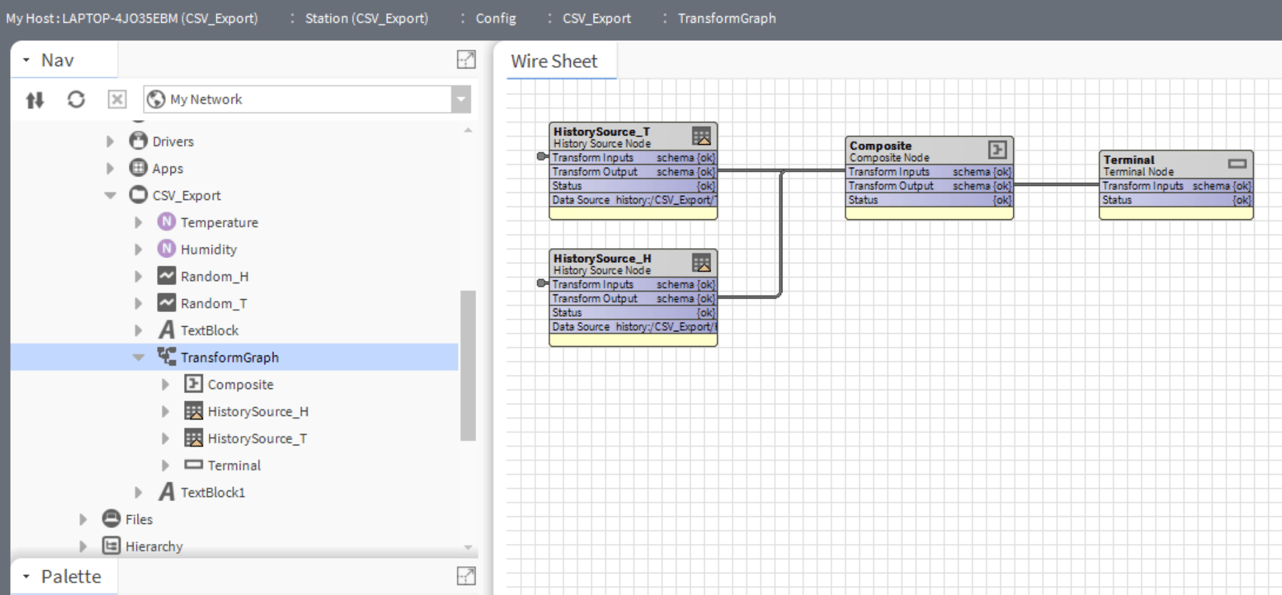The width and height of the screenshot is (1282, 595).
Task: Click the HistorySource_T history icon on its block
Action: 703,135
